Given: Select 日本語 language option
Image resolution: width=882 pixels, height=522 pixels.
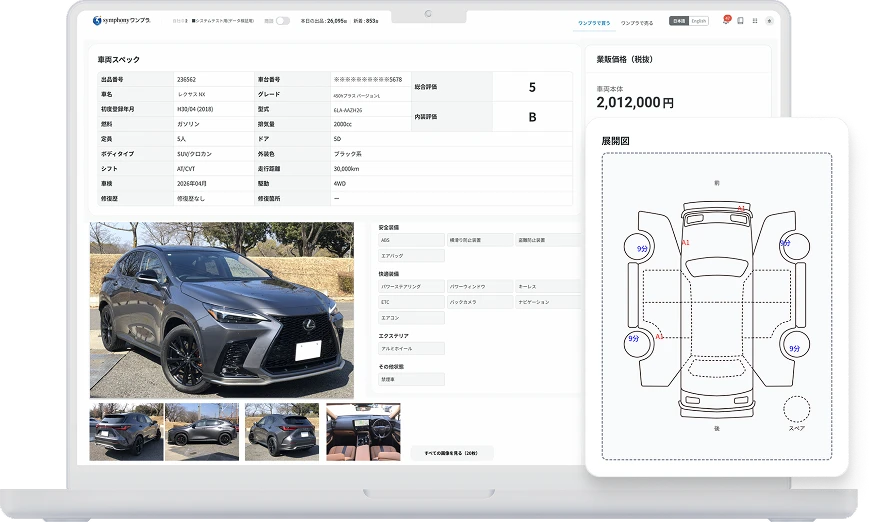Looking at the screenshot, I should 679,21.
